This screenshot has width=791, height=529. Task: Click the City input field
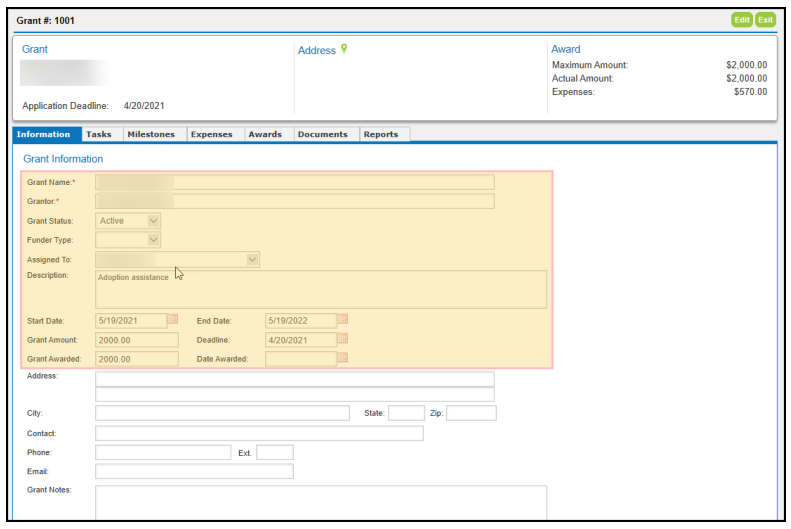222,413
